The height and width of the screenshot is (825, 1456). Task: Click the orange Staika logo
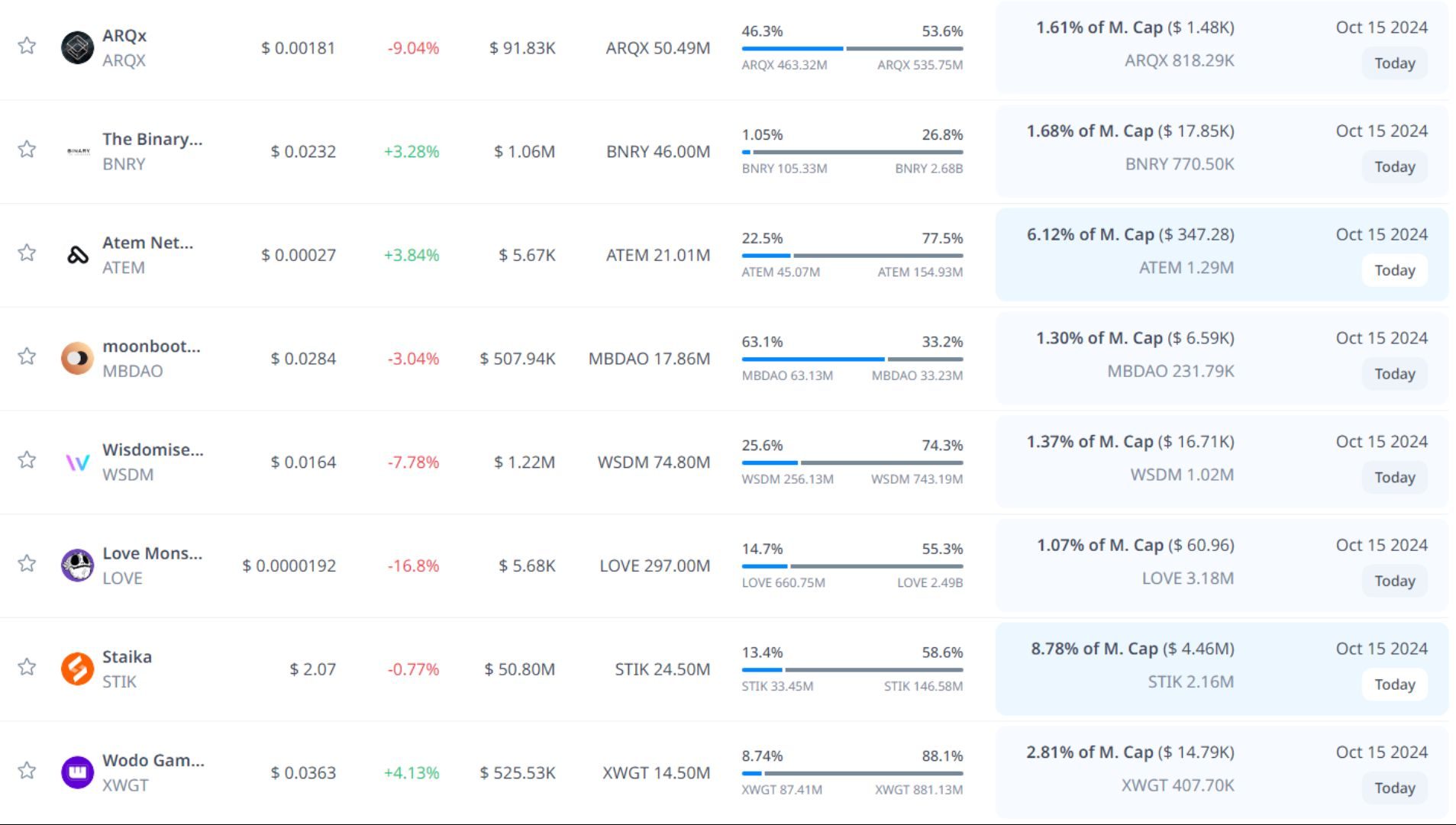pos(77,669)
